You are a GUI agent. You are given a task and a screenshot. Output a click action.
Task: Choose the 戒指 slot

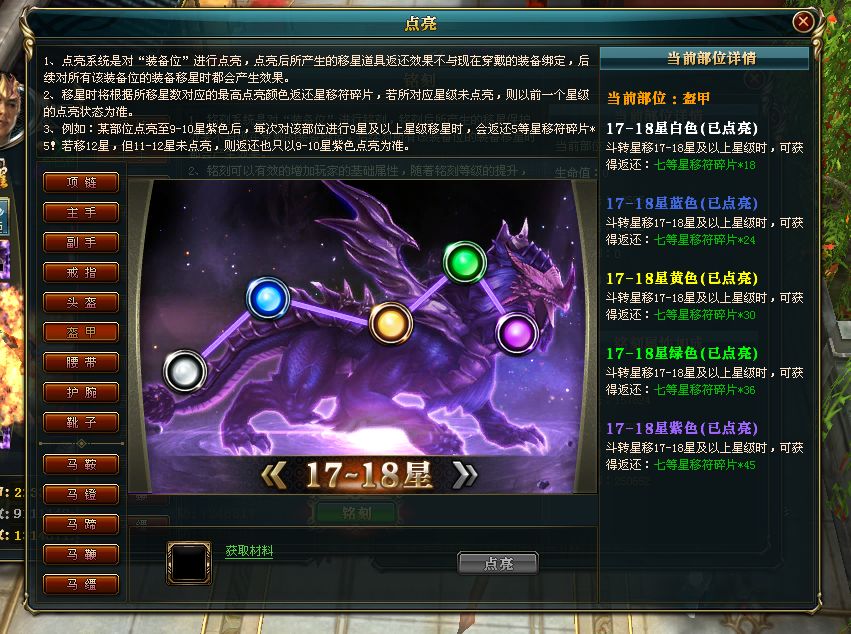click(81, 272)
